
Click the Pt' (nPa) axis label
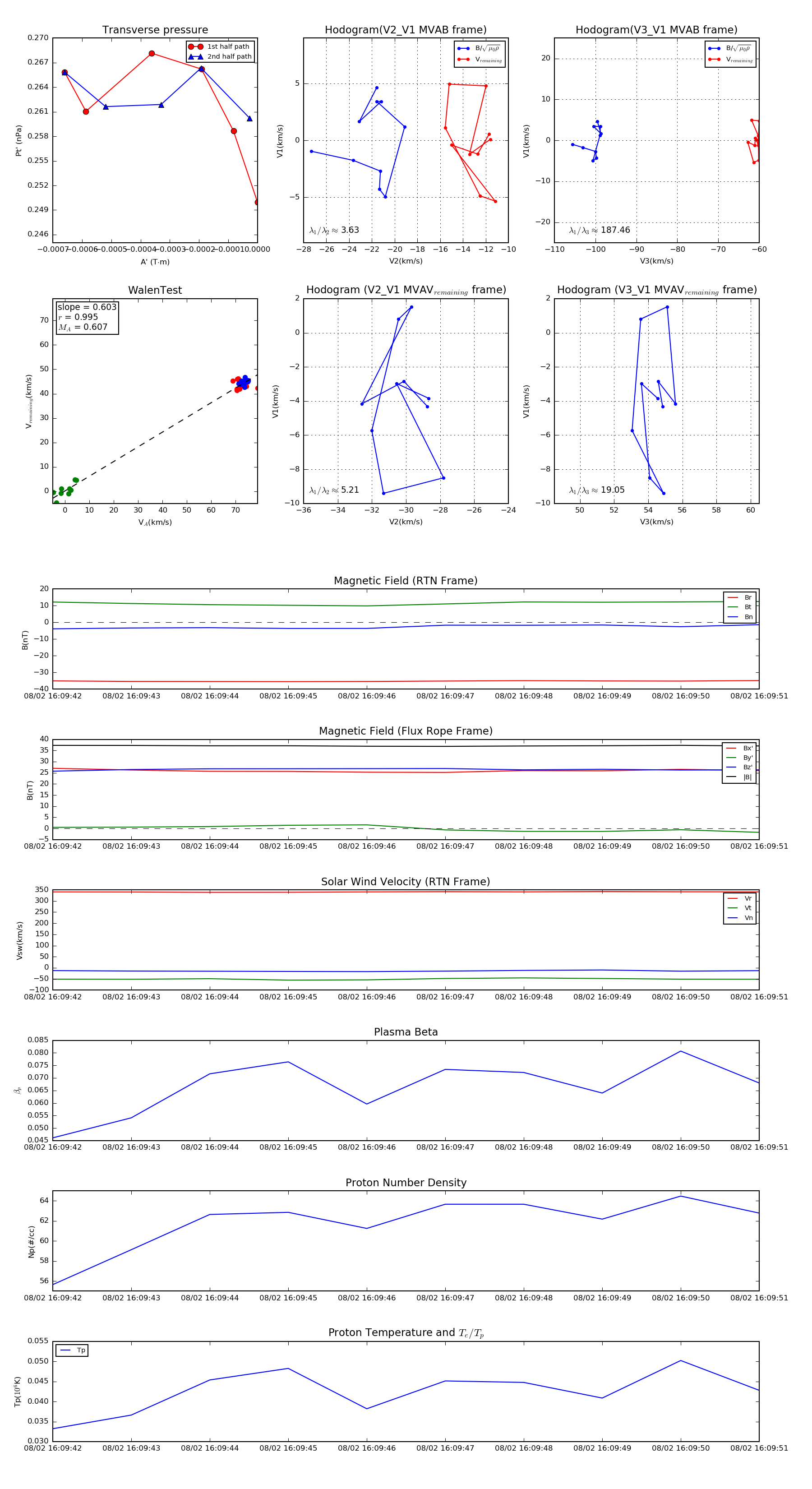pyautogui.click(x=18, y=140)
